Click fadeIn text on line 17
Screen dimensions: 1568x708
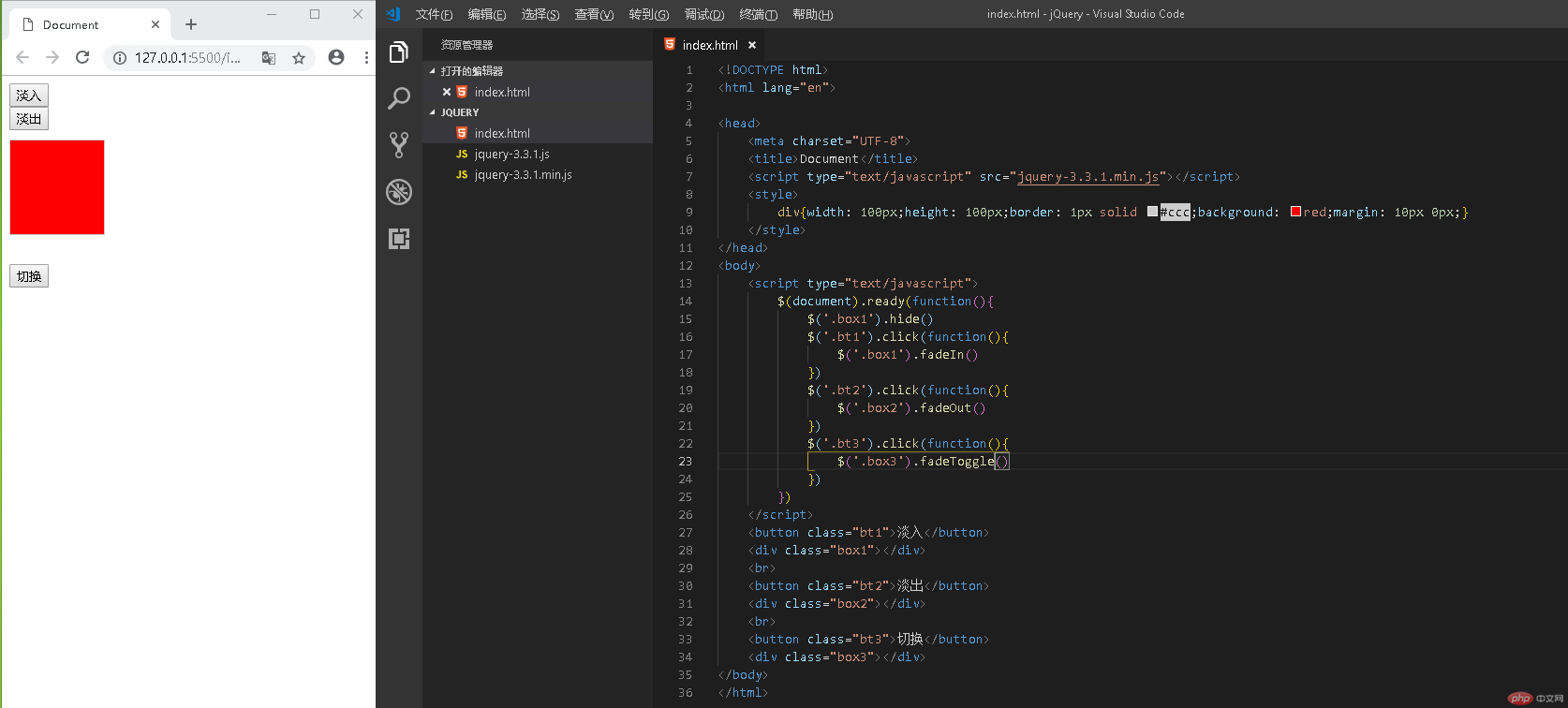click(942, 354)
